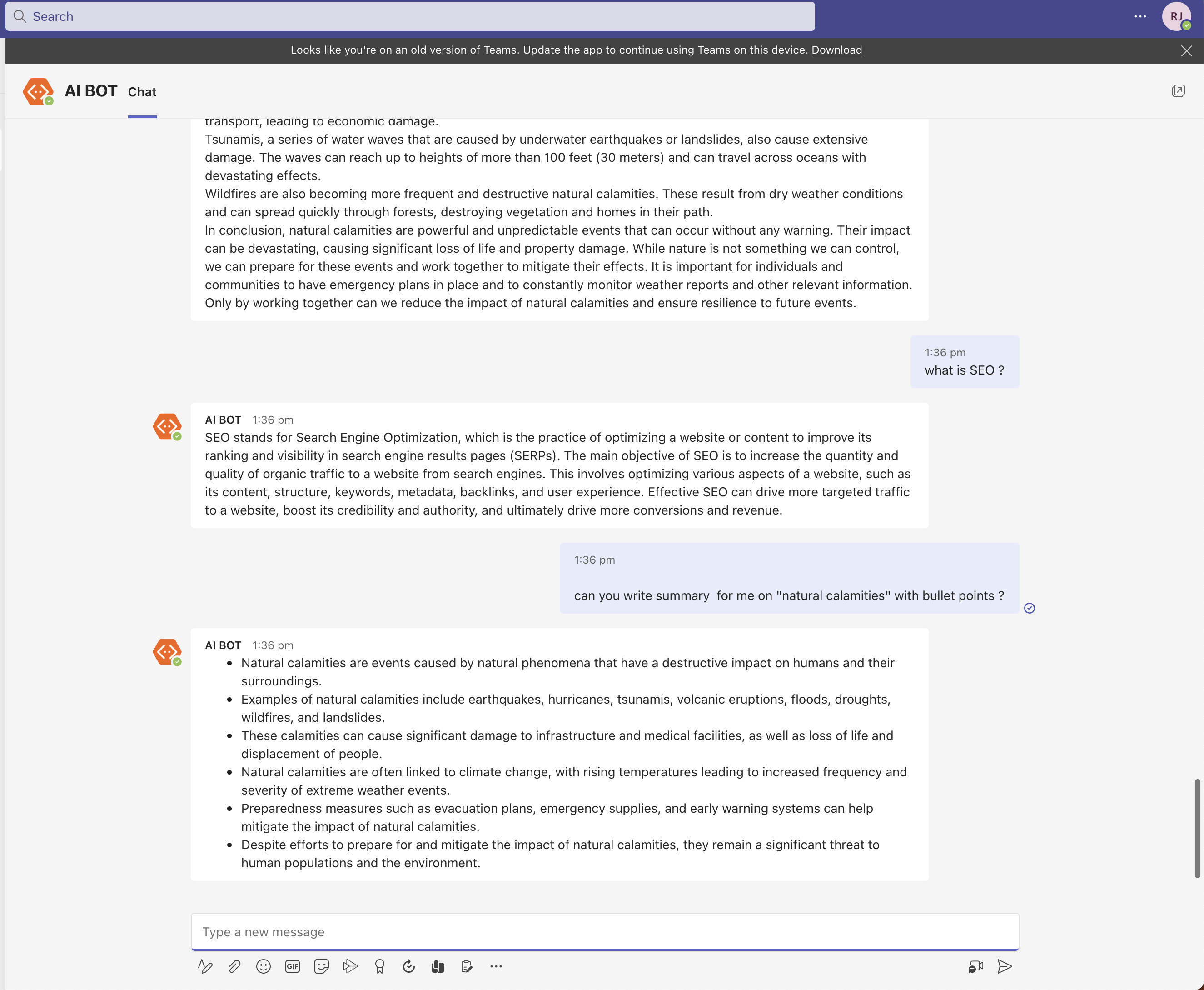This screenshot has width=1204, height=990.
Task: Switch to the Chat tab
Action: [x=142, y=92]
